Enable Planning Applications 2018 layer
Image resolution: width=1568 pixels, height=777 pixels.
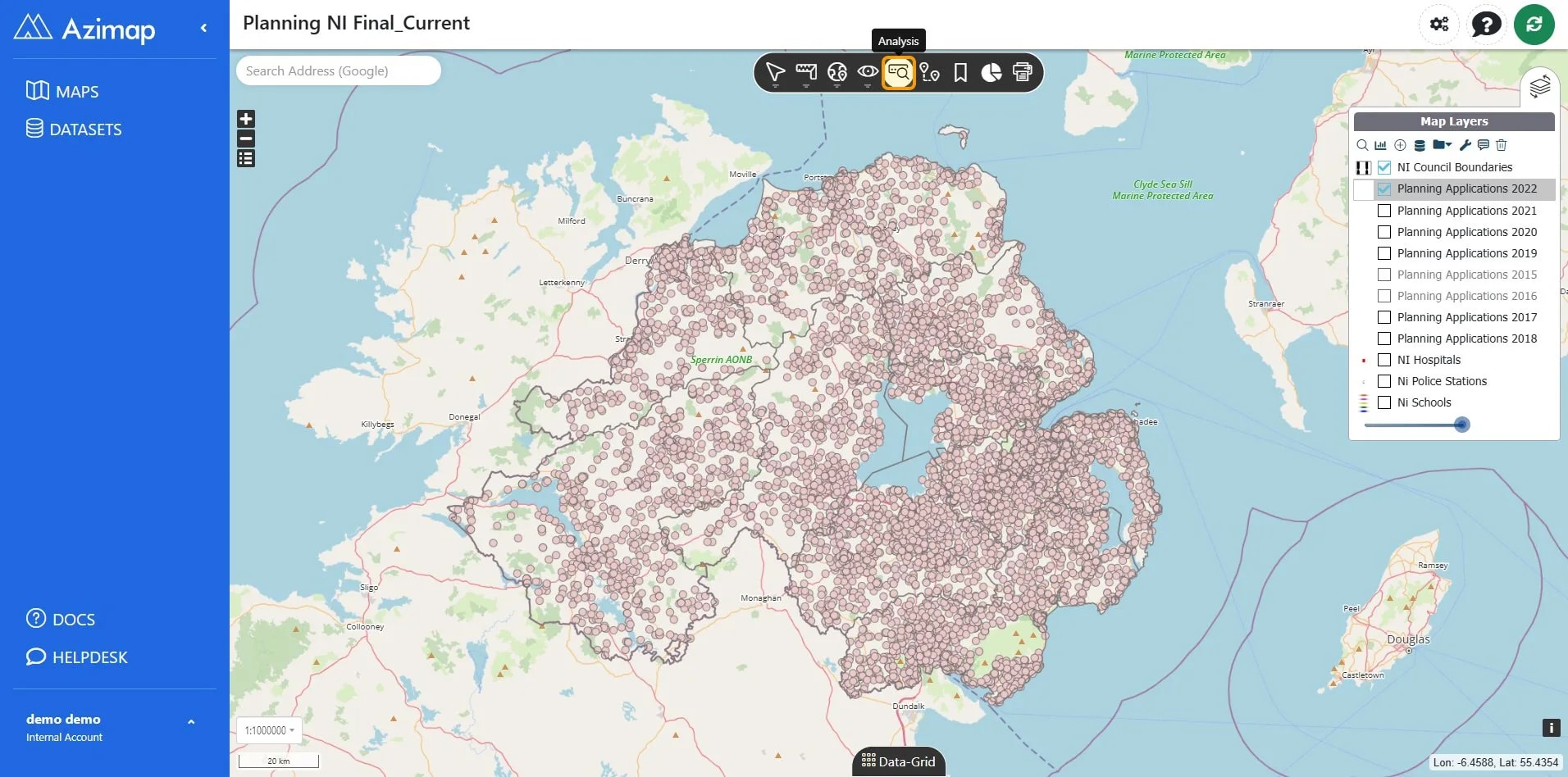[x=1384, y=339]
